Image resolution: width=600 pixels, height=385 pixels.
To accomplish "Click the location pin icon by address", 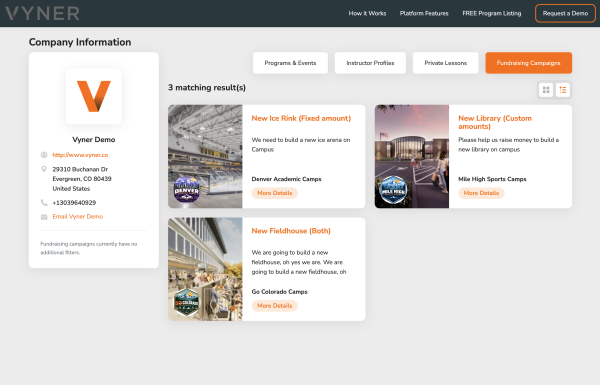I will pos(44,169).
